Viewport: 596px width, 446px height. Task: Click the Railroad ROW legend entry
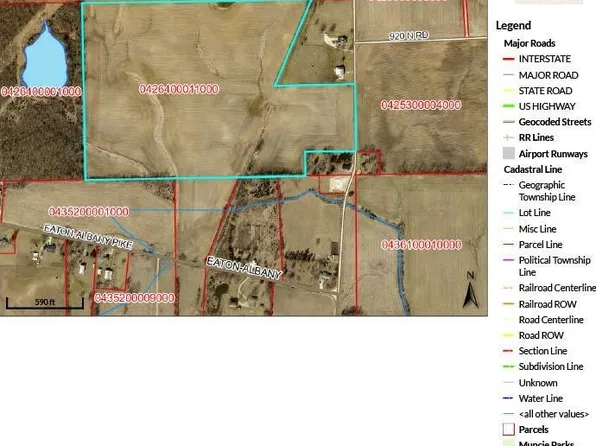(x=540, y=304)
